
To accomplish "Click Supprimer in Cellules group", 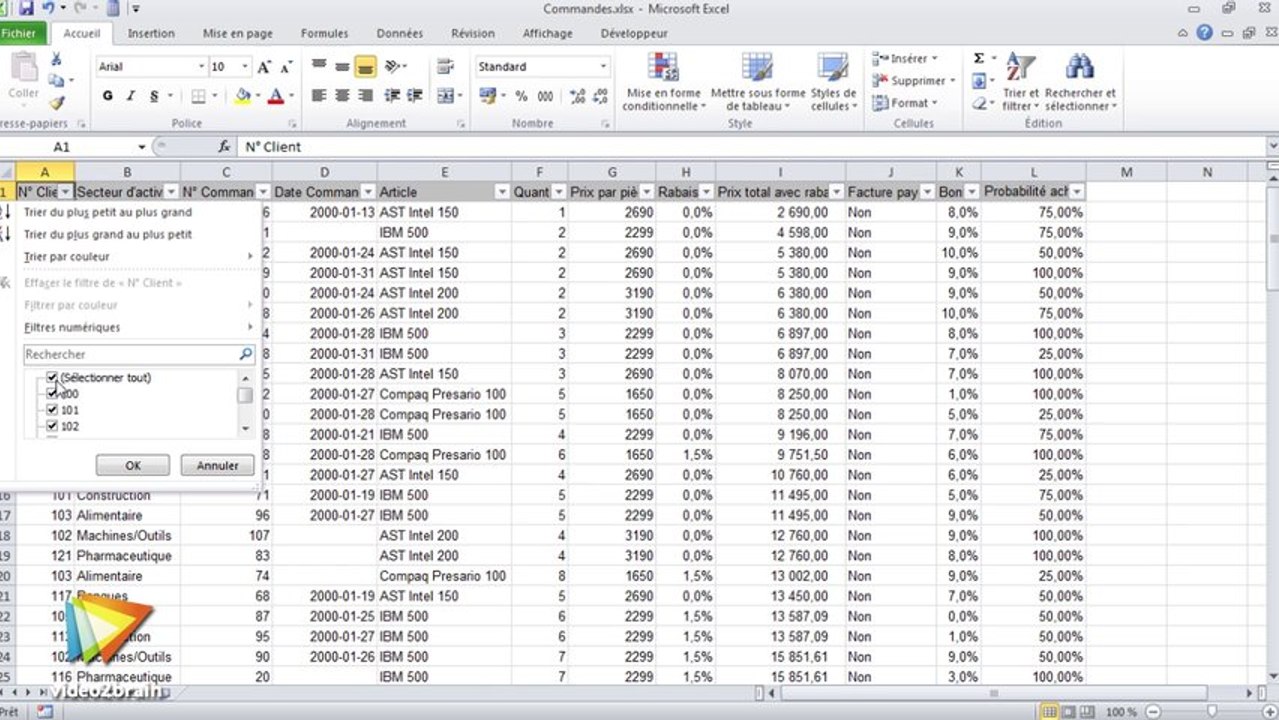I will [x=912, y=81].
